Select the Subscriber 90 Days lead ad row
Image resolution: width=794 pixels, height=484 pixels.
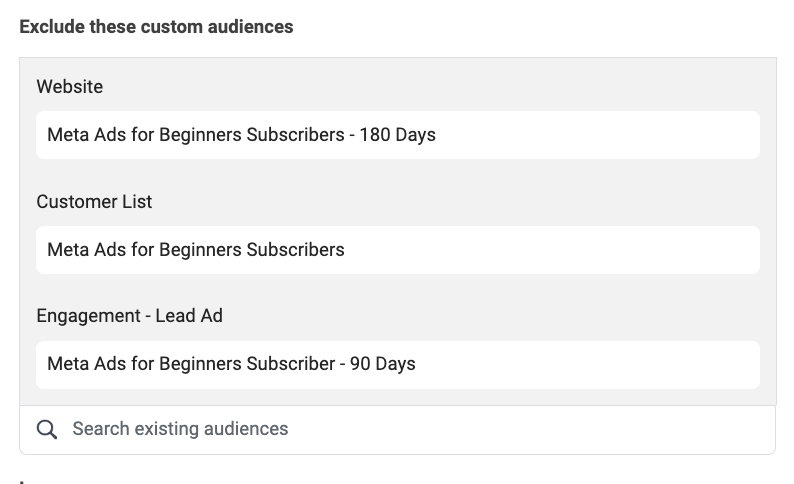(x=398, y=365)
